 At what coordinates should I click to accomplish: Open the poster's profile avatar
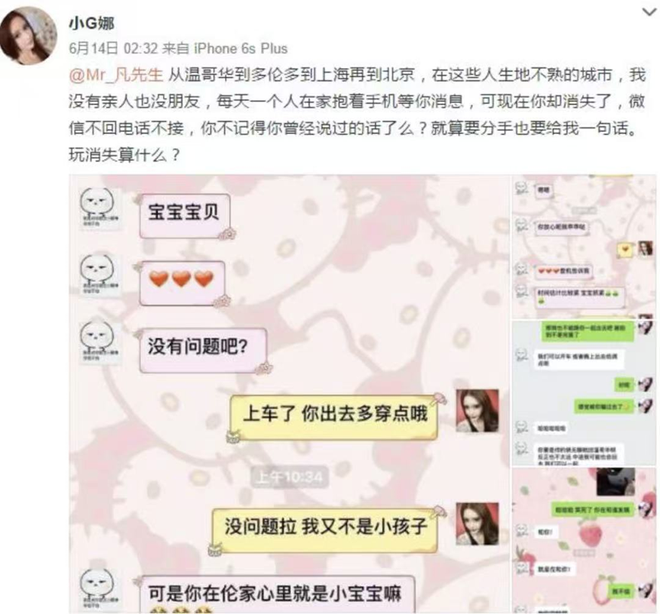point(29,37)
